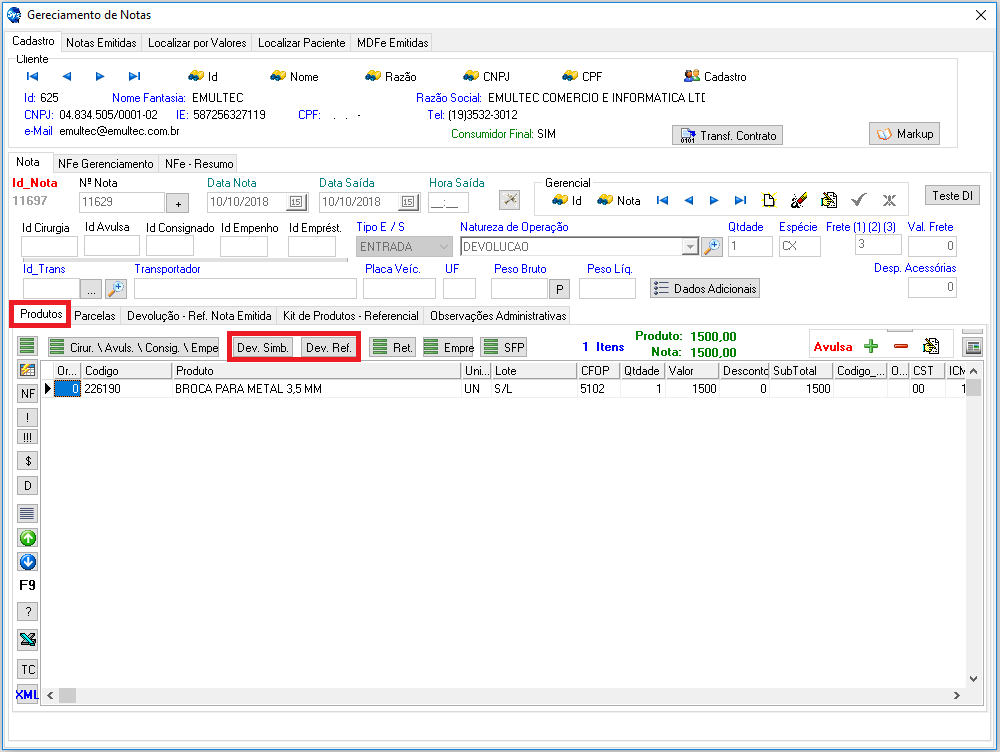Click the Dados Adicionais button
Screen dimensions: 1000x752
(x=705, y=288)
